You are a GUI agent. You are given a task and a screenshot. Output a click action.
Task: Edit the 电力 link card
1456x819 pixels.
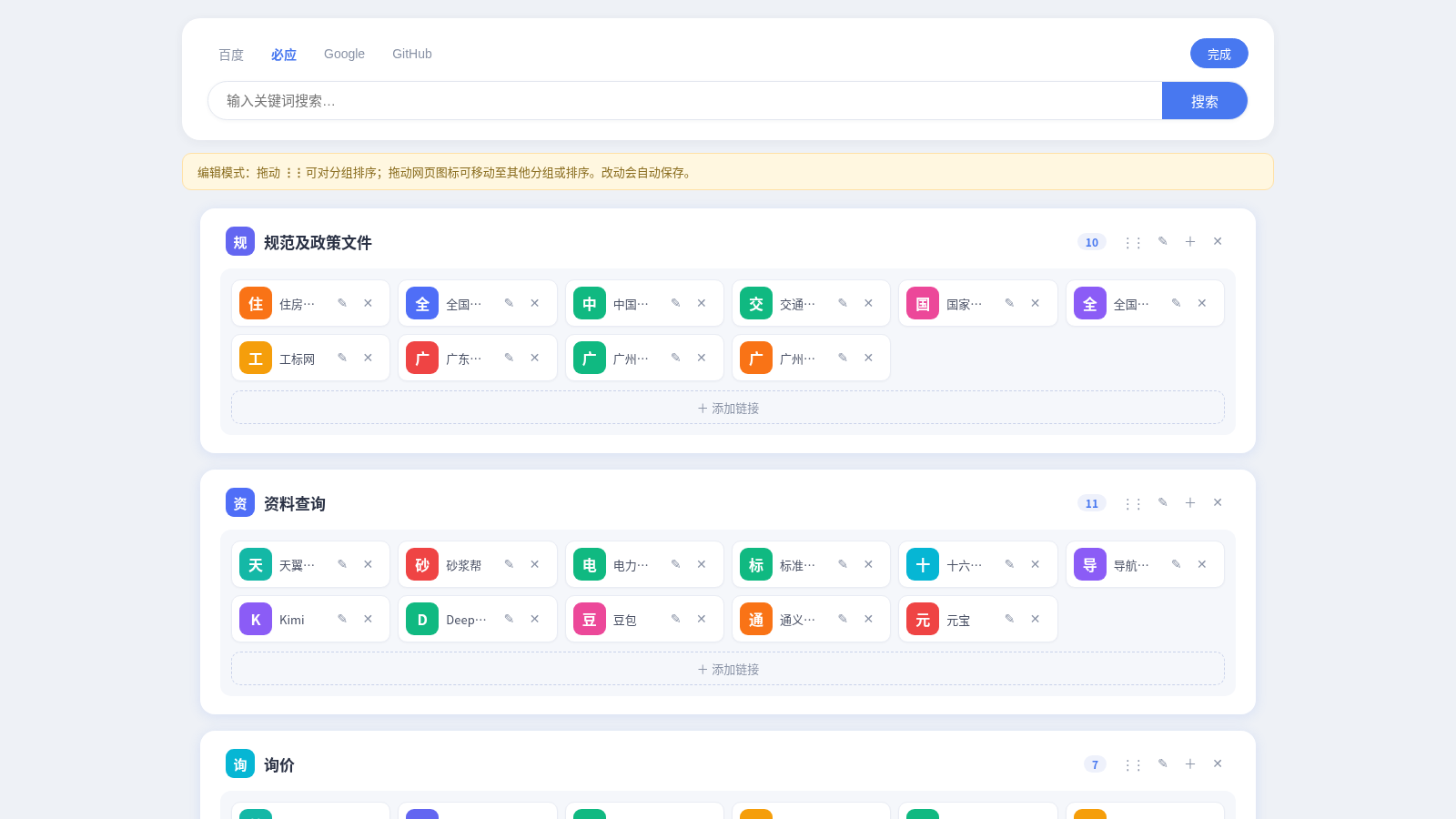point(675,564)
